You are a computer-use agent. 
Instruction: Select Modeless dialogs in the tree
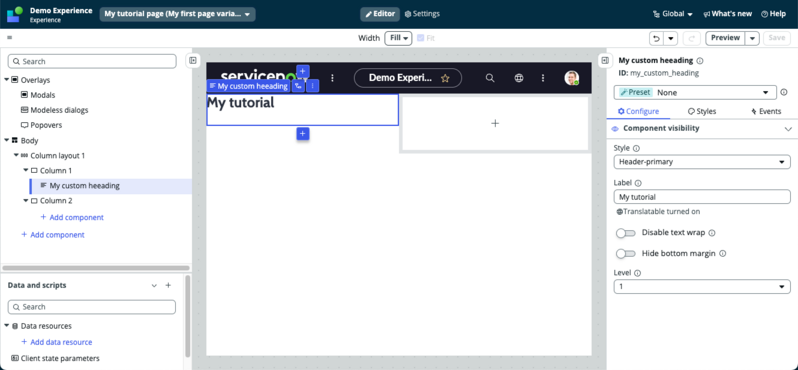click(54, 110)
